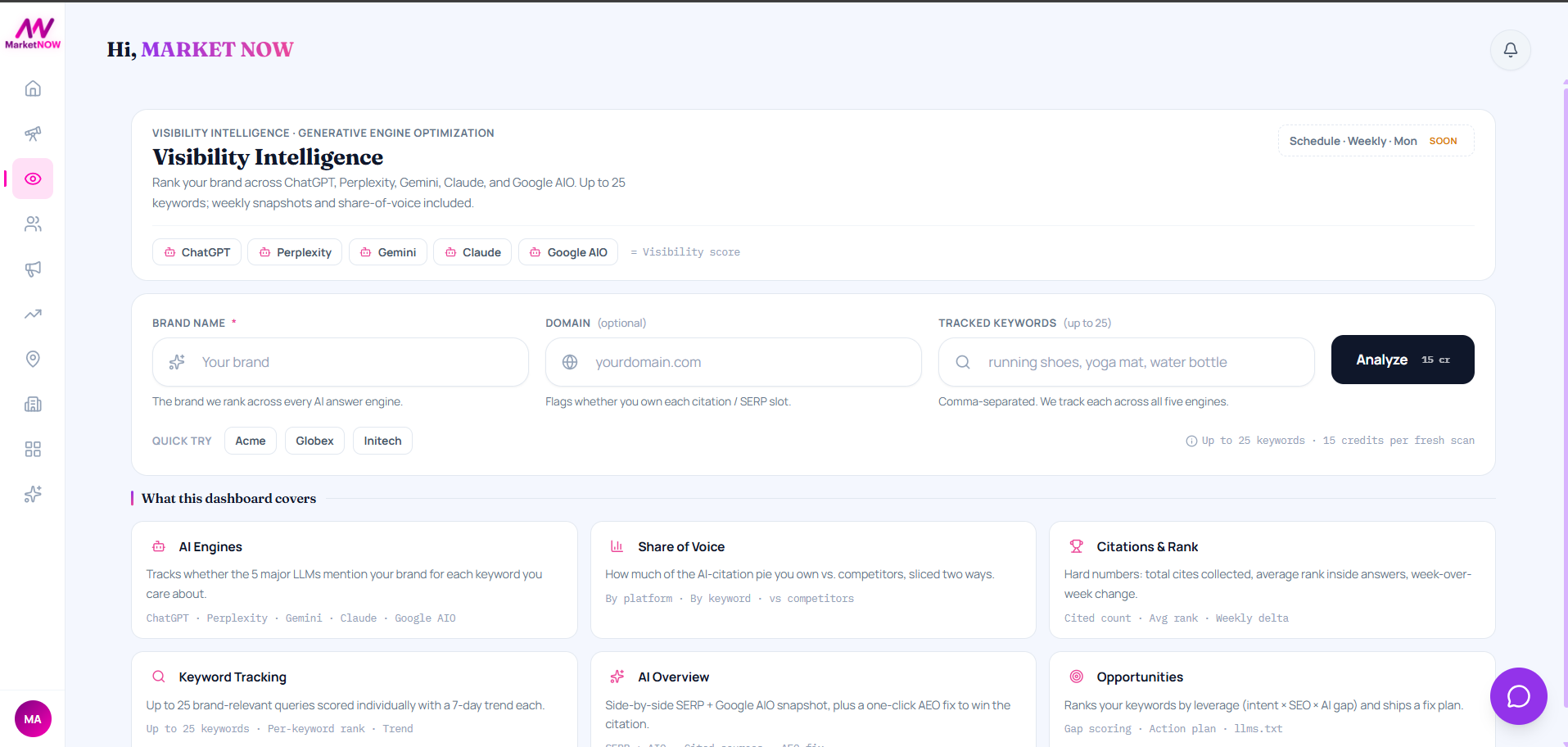Select the Gemini engine chip

click(388, 252)
